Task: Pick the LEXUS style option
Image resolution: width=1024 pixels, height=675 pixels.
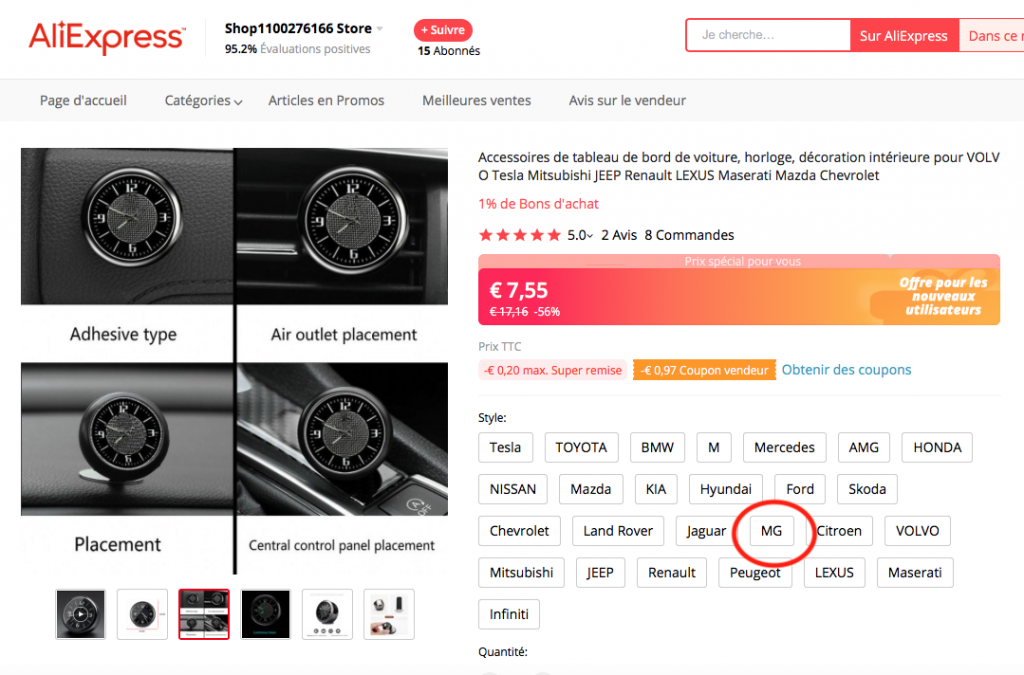Action: click(834, 573)
